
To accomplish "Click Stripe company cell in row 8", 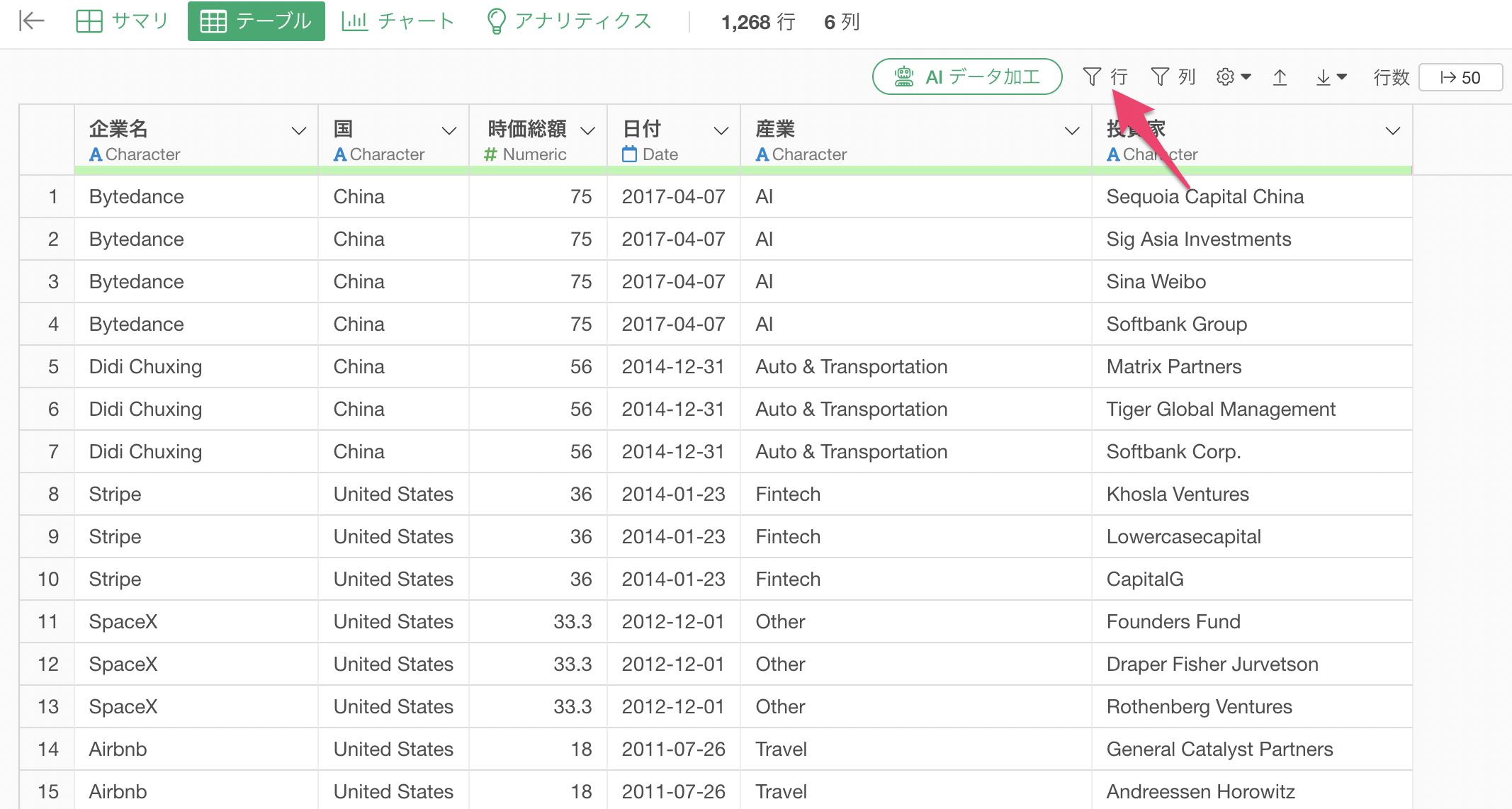I will tap(196, 494).
